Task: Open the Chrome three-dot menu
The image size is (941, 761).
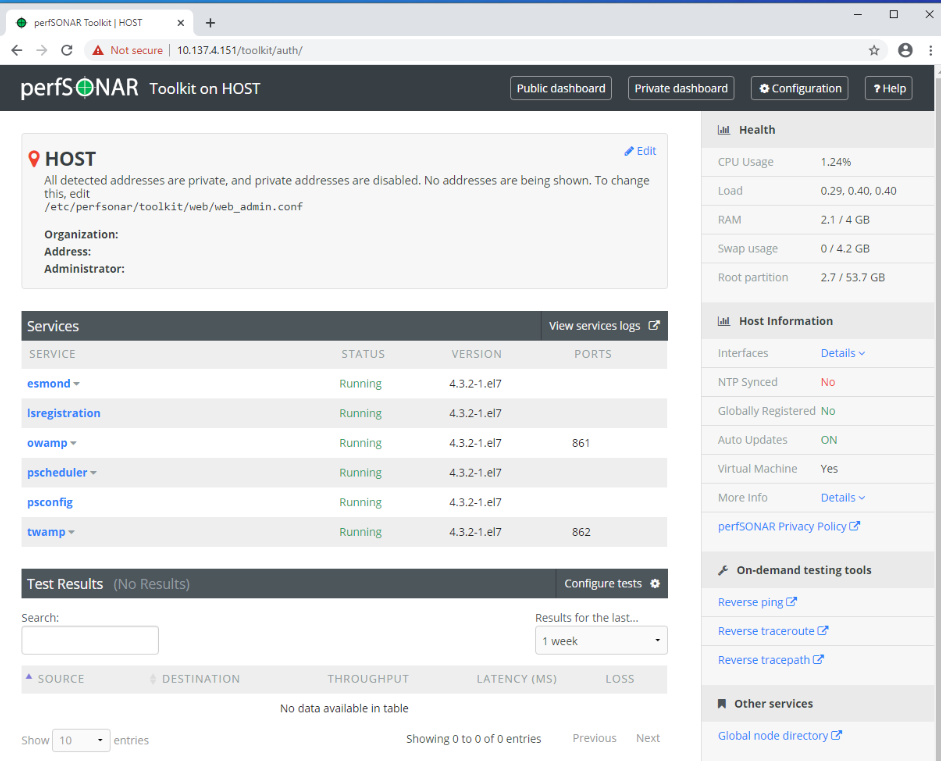Action: coord(930,50)
